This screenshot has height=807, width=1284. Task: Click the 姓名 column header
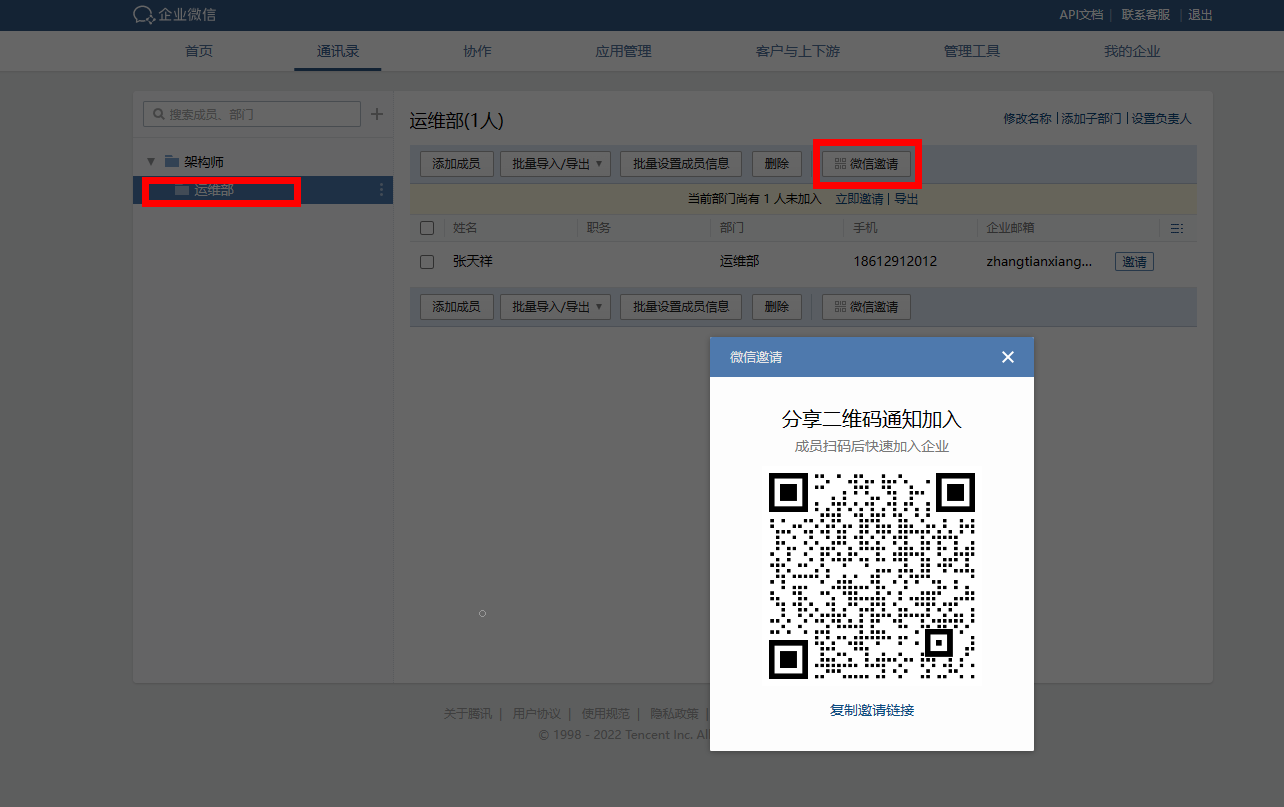point(465,228)
